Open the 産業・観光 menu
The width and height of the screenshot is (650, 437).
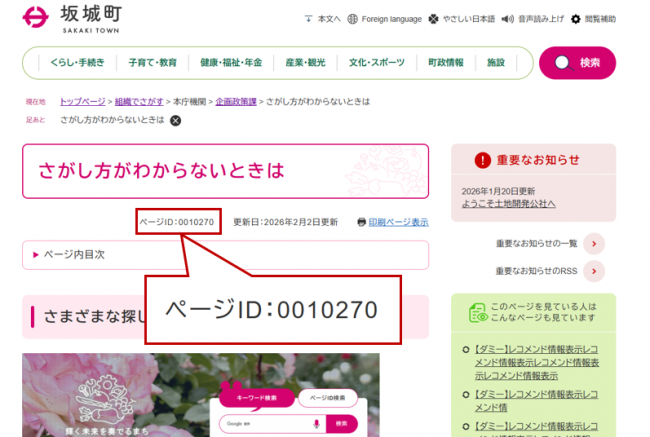tap(305, 63)
